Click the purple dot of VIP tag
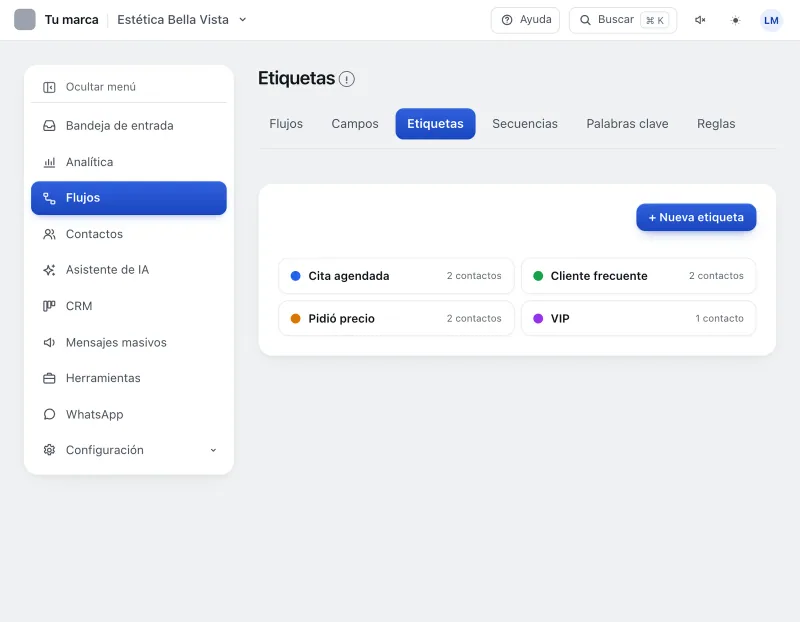Viewport: 800px width, 622px height. [538, 318]
